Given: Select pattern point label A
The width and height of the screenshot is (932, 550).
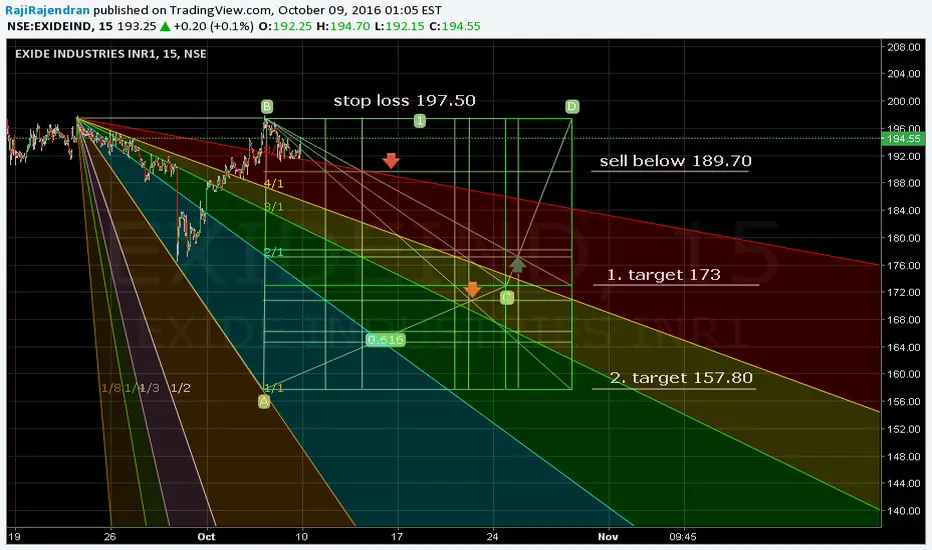Looking at the screenshot, I should point(264,402).
